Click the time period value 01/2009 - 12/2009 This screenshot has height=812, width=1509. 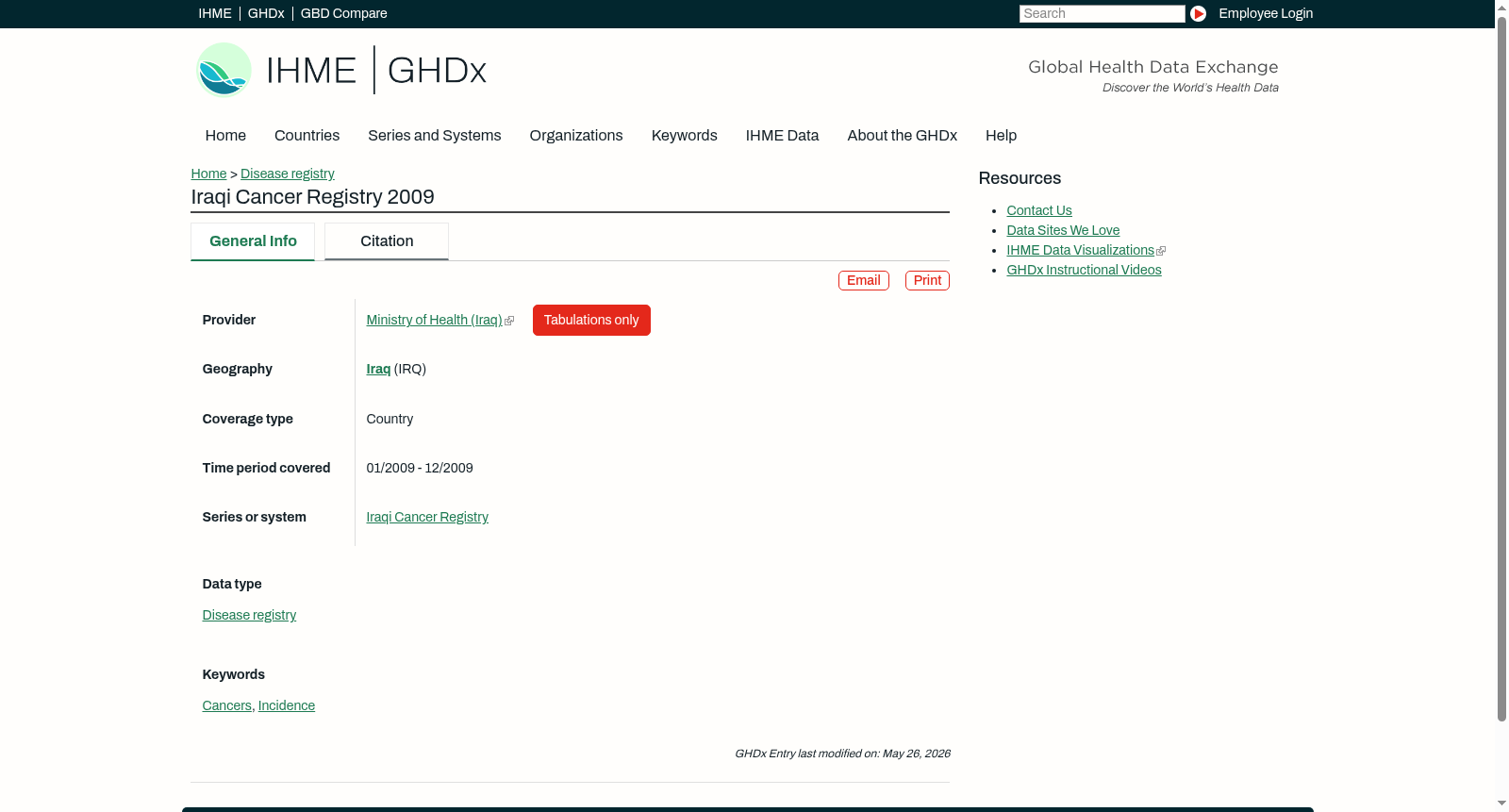pyautogui.click(x=420, y=468)
